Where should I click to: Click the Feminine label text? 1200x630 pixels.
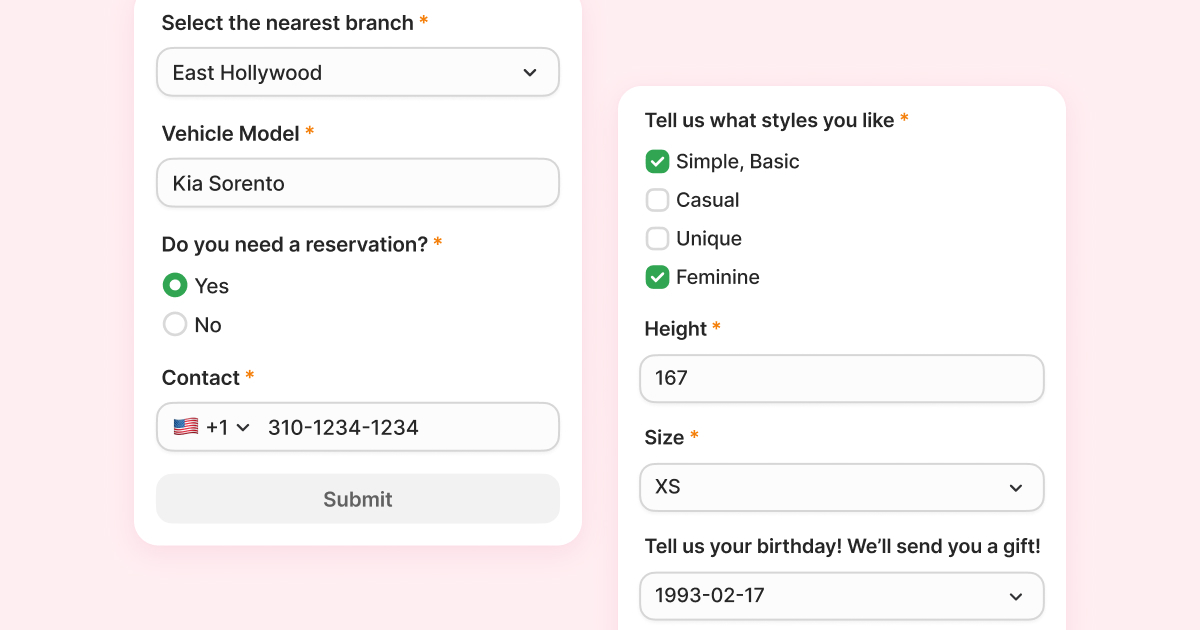tap(717, 277)
